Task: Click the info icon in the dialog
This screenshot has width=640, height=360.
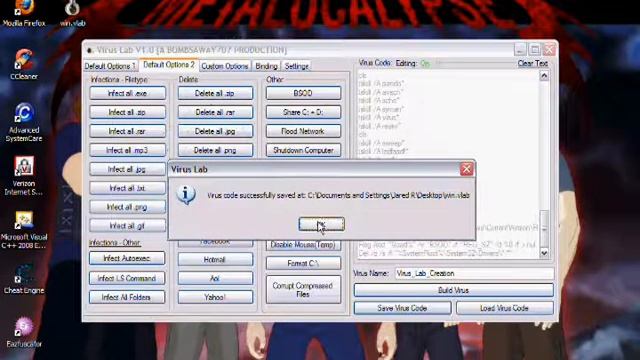Action: pyautogui.click(x=186, y=196)
